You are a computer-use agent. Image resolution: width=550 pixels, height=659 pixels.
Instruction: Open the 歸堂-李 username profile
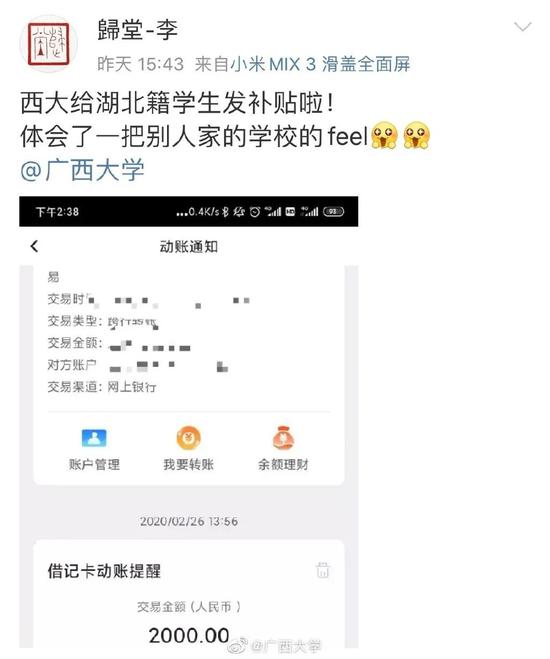tap(137, 30)
